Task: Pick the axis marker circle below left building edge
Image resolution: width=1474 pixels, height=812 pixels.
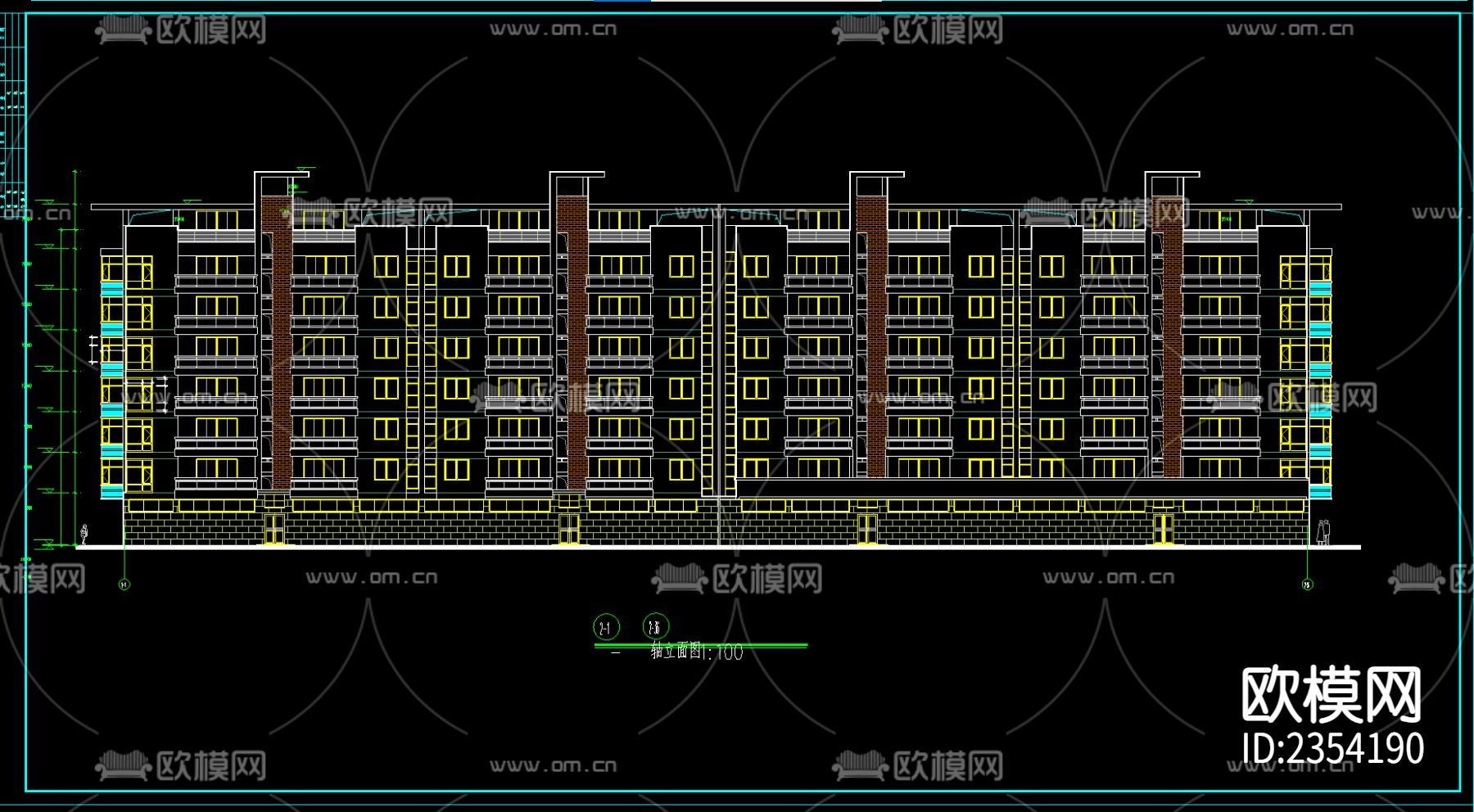Action: 124,584
